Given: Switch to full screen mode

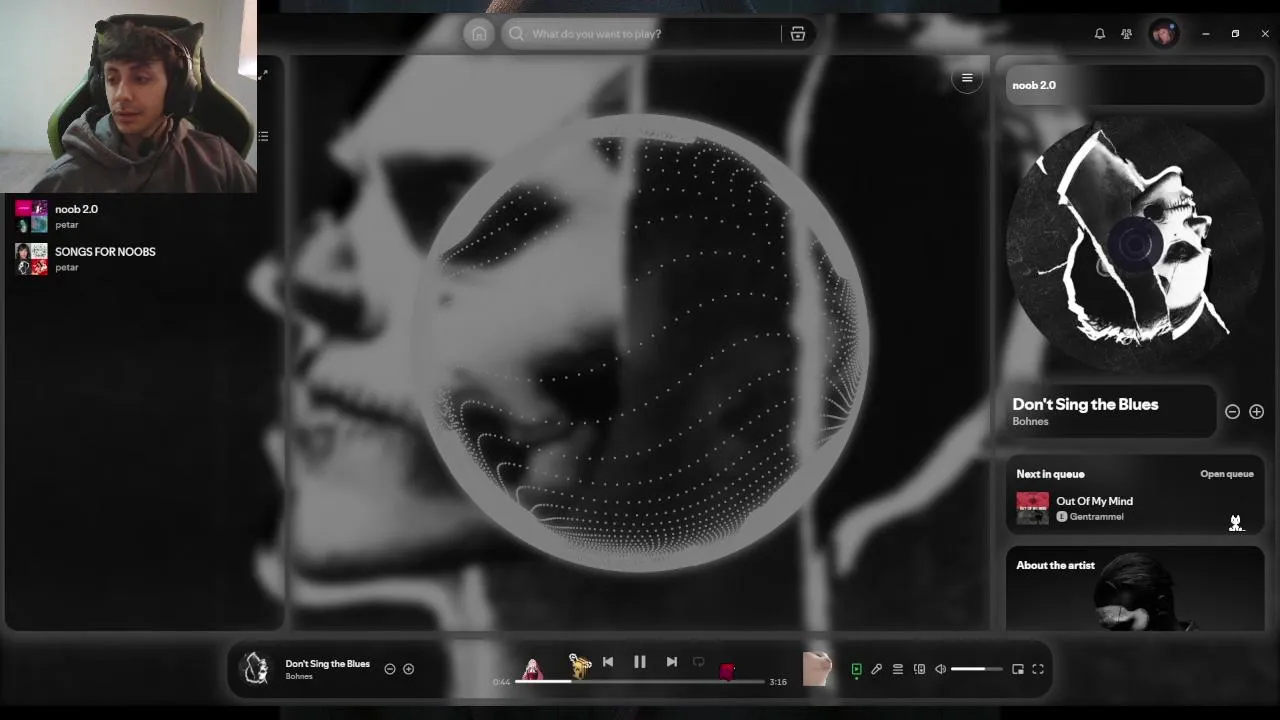Looking at the screenshot, I should click(1038, 669).
